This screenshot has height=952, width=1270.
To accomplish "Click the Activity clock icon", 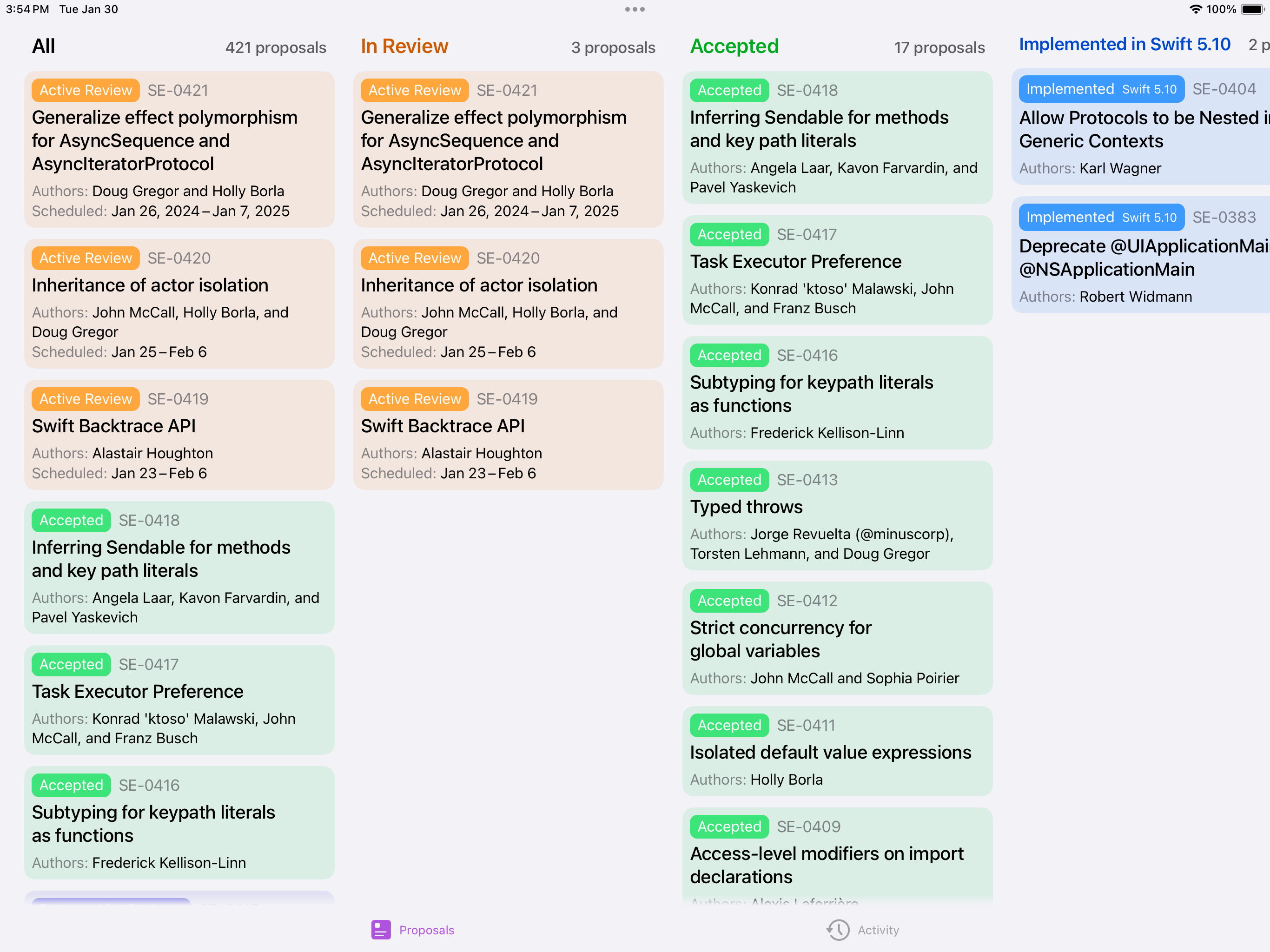I will (x=838, y=930).
